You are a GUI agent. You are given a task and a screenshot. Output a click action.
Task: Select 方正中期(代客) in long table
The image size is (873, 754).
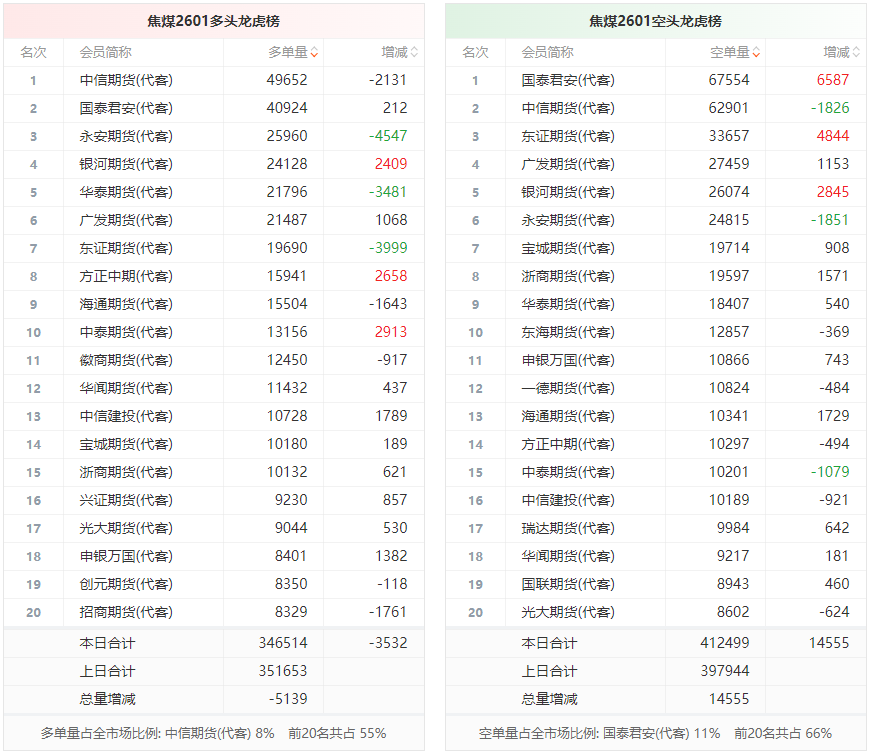pyautogui.click(x=126, y=276)
